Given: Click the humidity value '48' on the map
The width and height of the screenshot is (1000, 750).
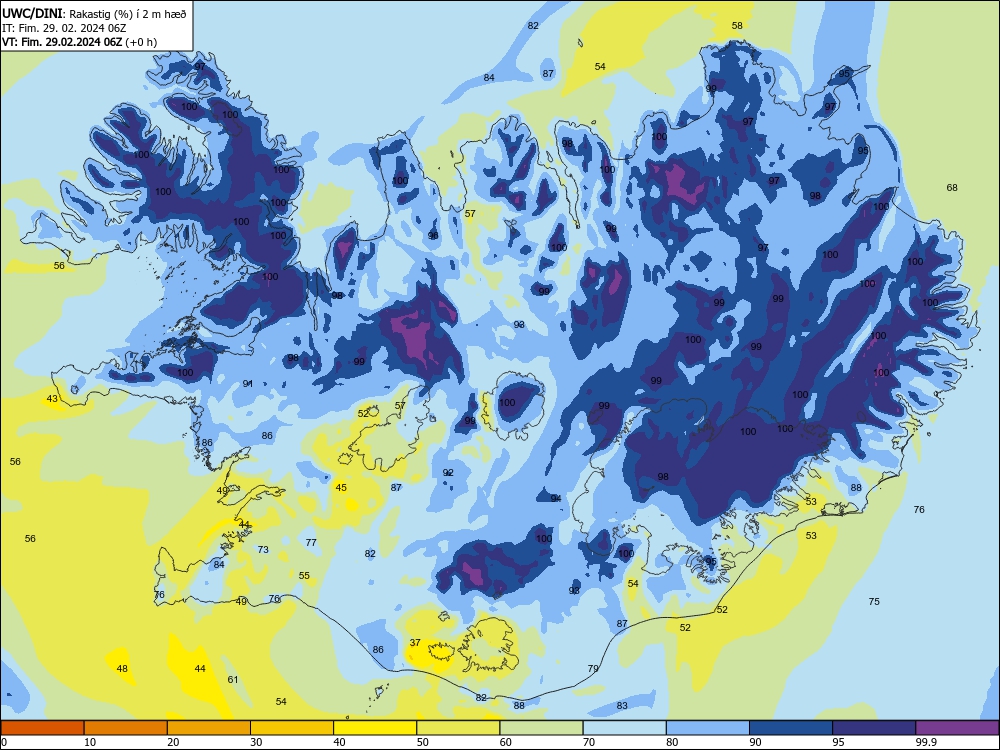Looking at the screenshot, I should 122,668.
